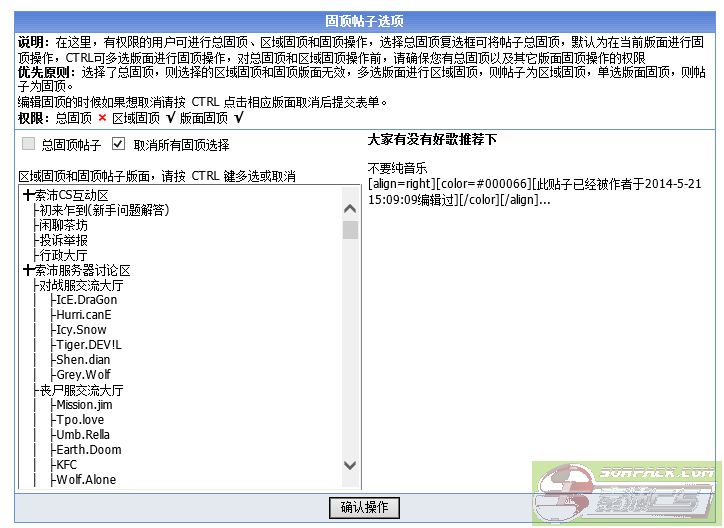Select the Earth.Doom server board
The width and height of the screenshot is (724, 528).
coord(88,450)
